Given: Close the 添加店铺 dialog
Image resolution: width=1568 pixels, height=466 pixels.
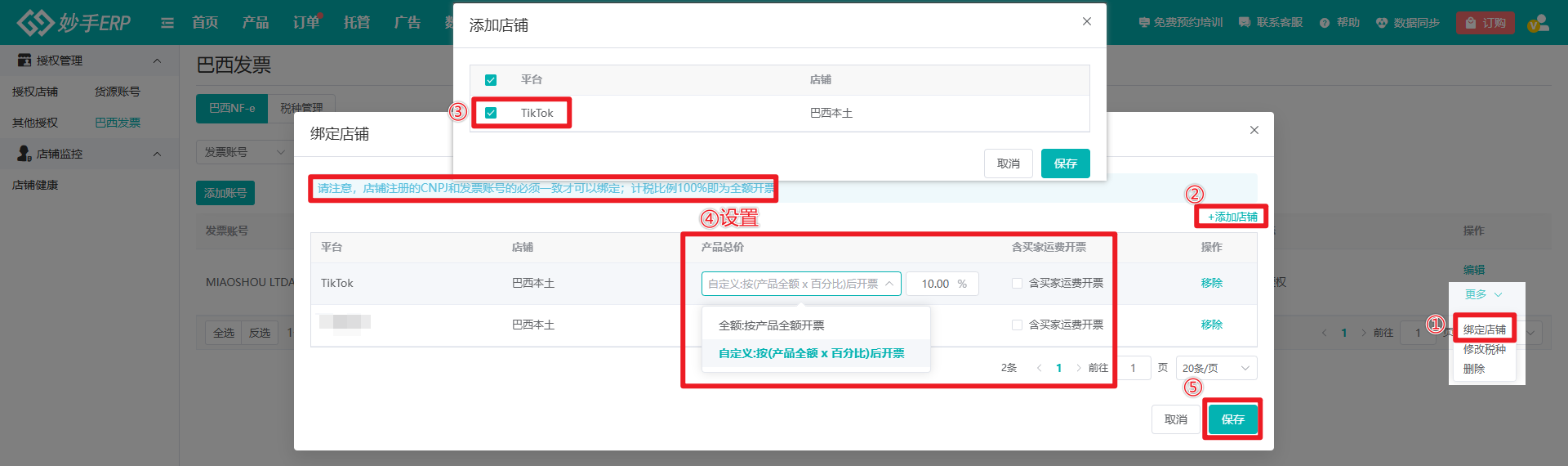Looking at the screenshot, I should tap(1087, 22).
